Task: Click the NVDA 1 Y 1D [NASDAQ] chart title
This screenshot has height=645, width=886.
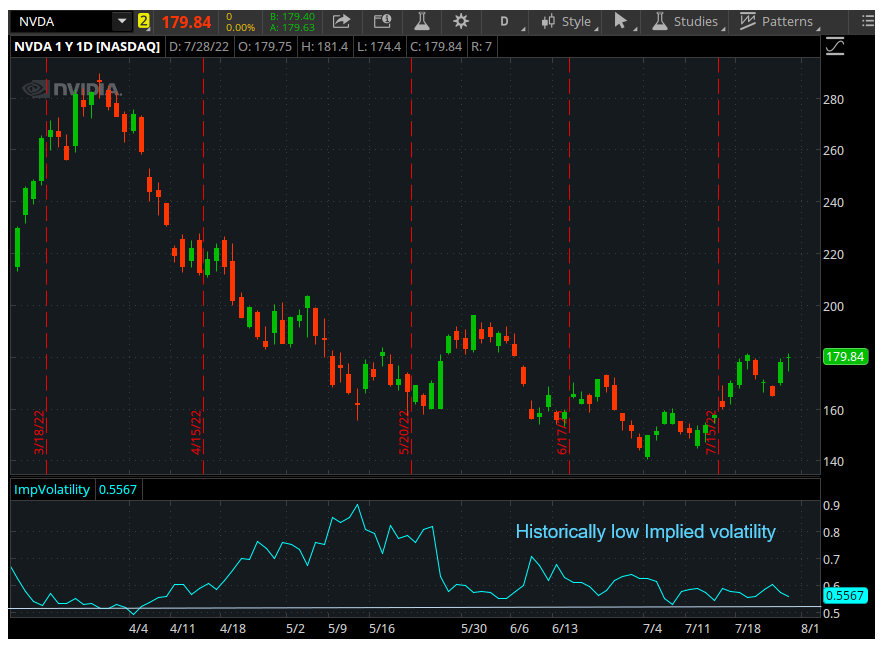Action: point(87,46)
